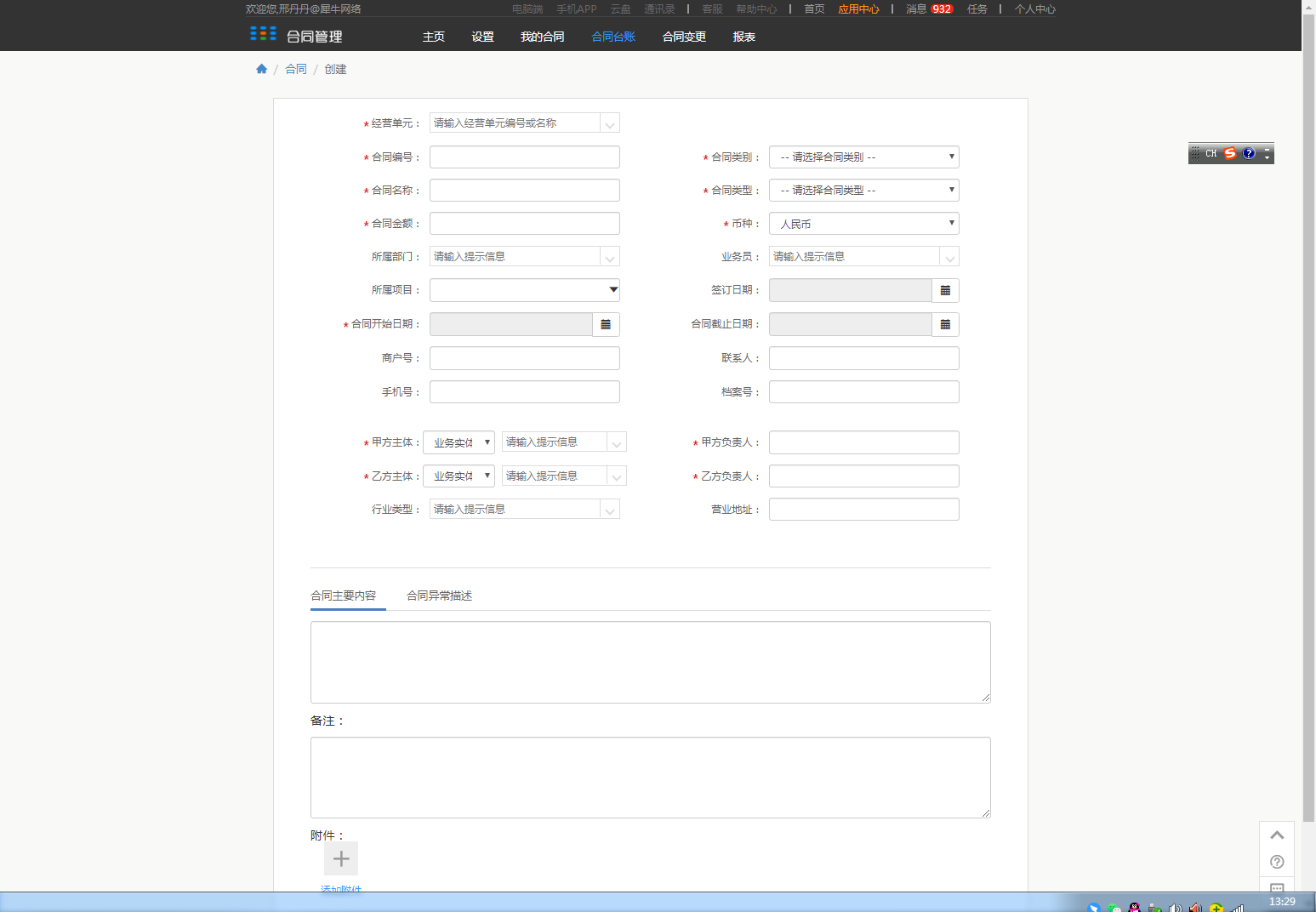The height and width of the screenshot is (912, 1316).
Task: Click the QQ penguin tray icon
Action: pos(1135,907)
